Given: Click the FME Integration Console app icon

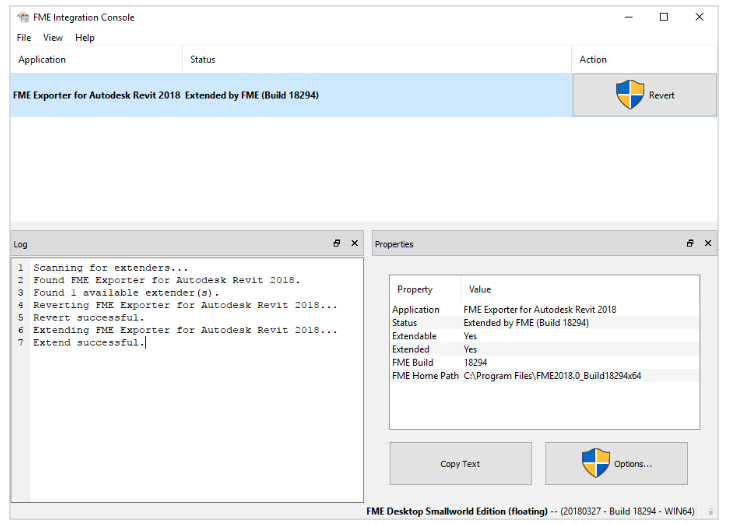Looking at the screenshot, I should coord(22,18).
